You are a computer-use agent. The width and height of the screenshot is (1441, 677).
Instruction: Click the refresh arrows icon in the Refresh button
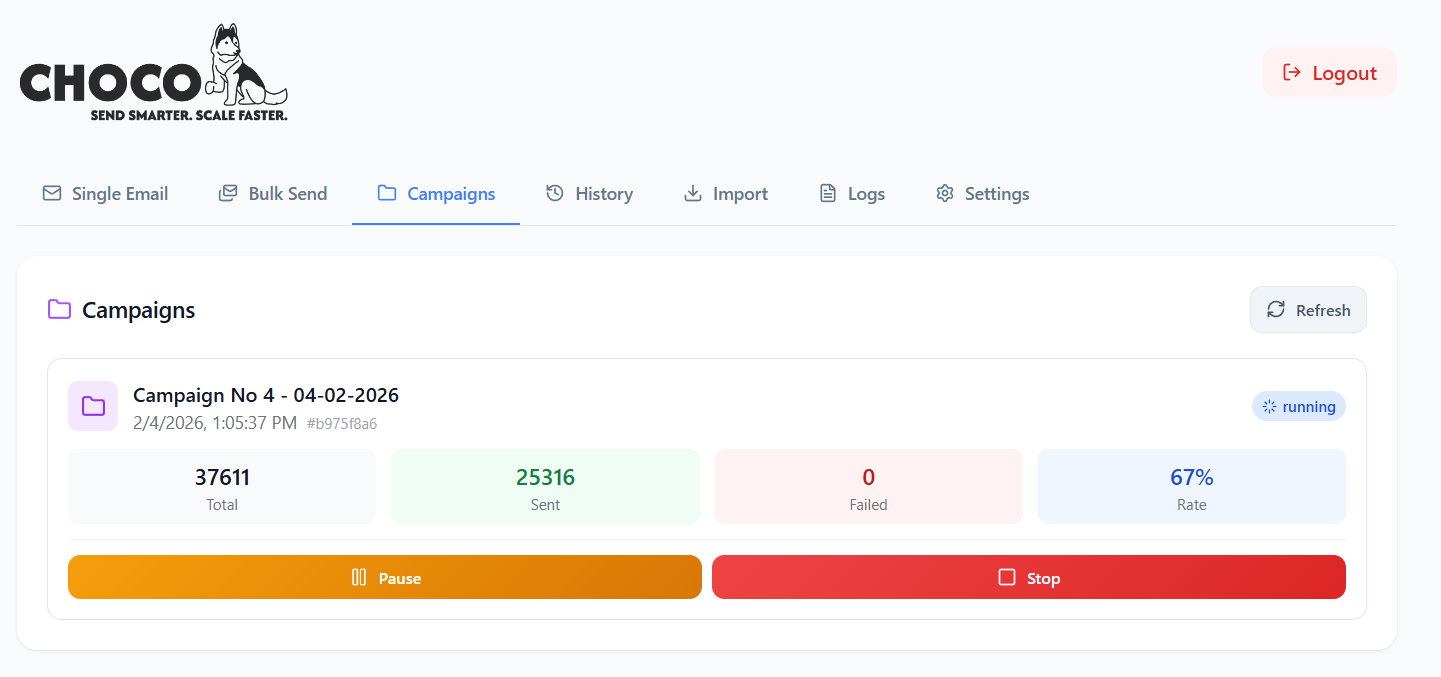coord(1276,310)
